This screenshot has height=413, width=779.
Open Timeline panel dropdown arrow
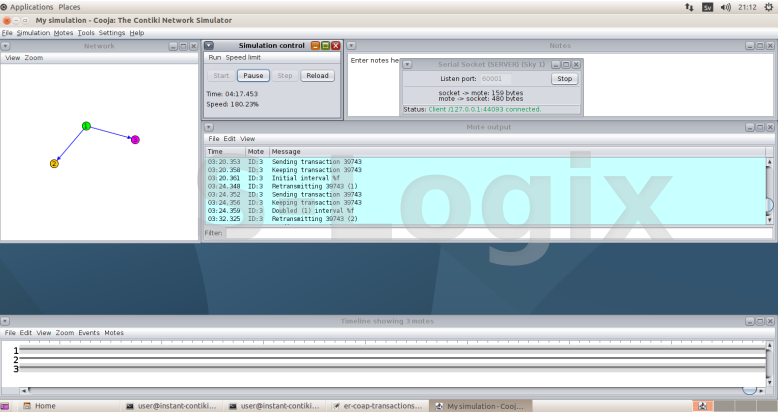click(x=5, y=322)
